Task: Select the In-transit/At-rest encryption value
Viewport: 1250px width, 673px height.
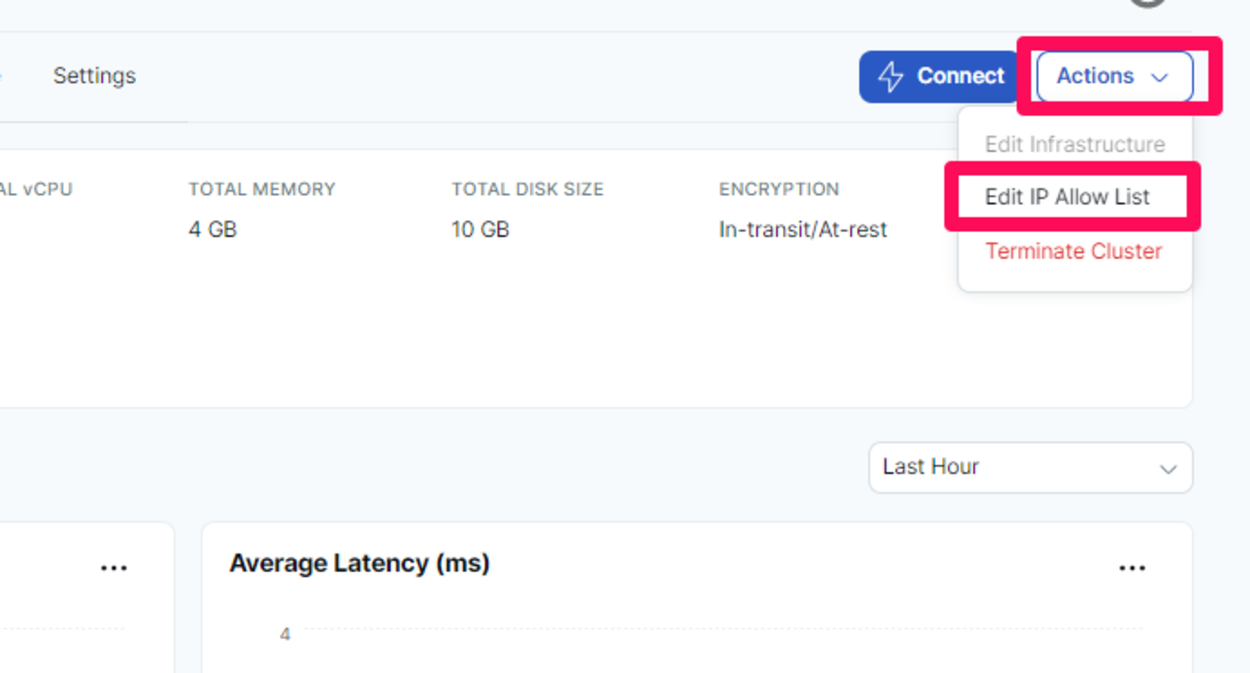Action: pos(803,230)
